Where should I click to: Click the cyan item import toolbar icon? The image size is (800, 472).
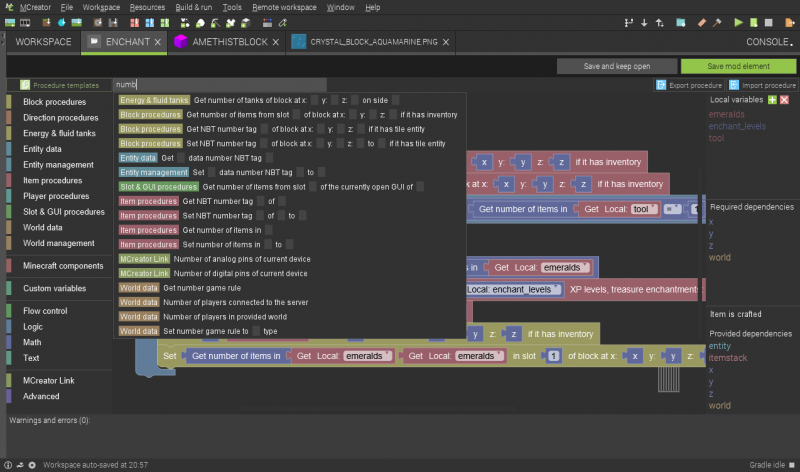tap(62, 22)
